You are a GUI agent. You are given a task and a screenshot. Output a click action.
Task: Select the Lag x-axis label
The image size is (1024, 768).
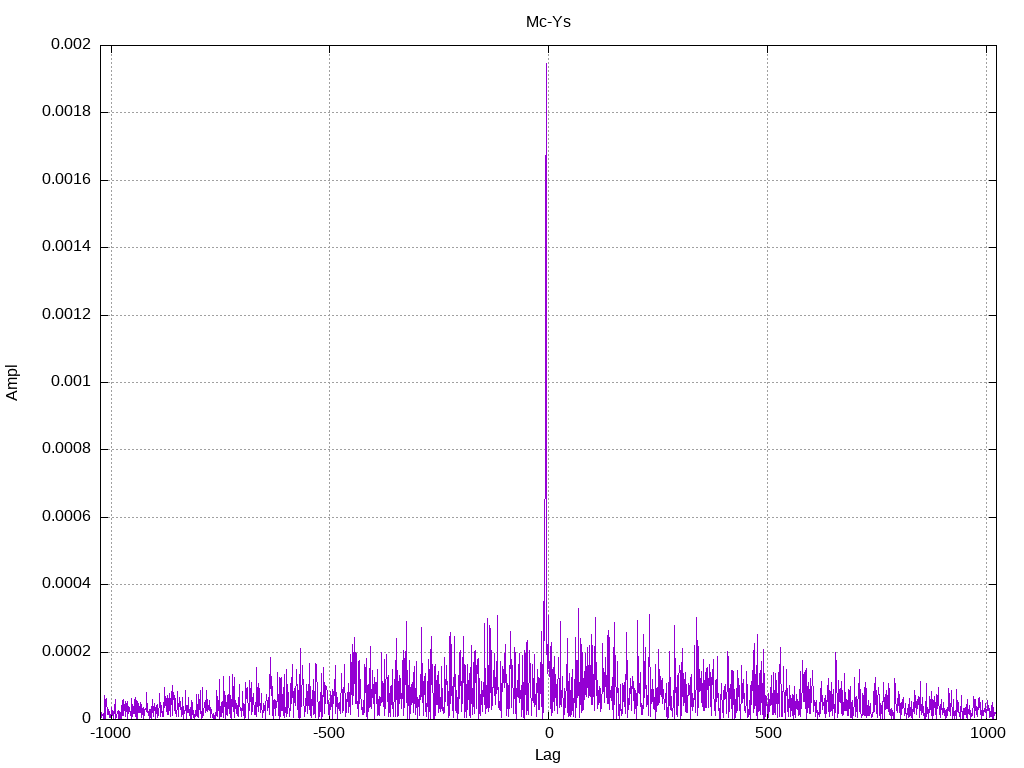[x=548, y=755]
